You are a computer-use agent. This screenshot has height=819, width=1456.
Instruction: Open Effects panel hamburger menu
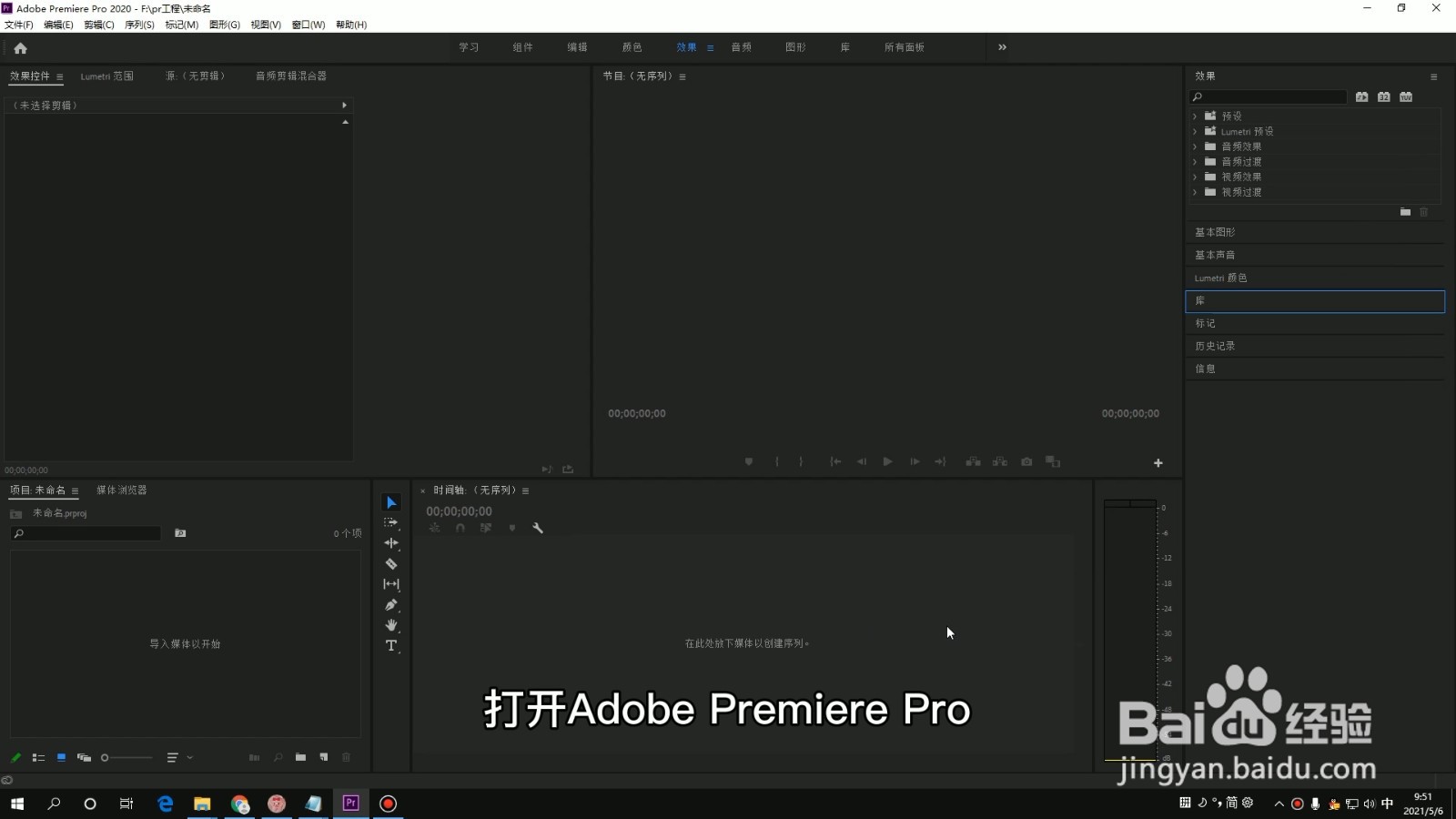tap(1433, 77)
